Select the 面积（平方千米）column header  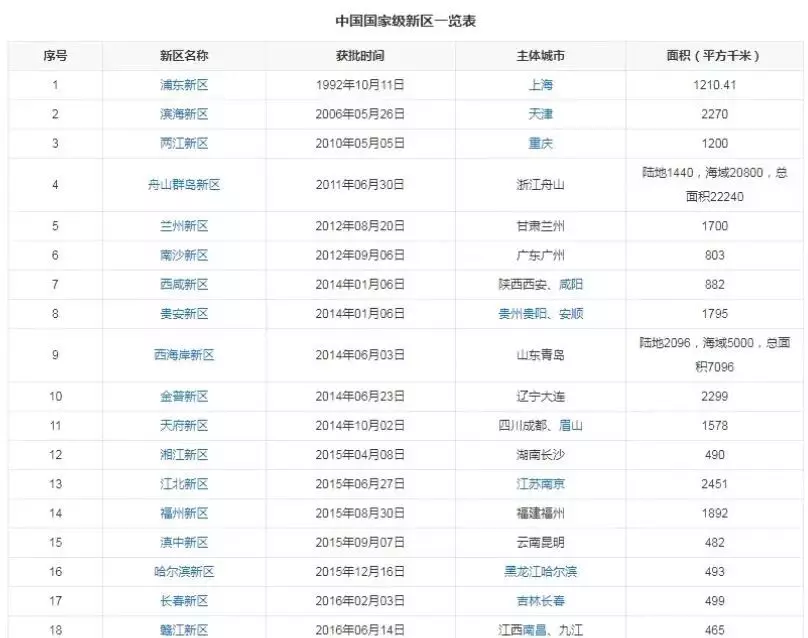(x=714, y=56)
